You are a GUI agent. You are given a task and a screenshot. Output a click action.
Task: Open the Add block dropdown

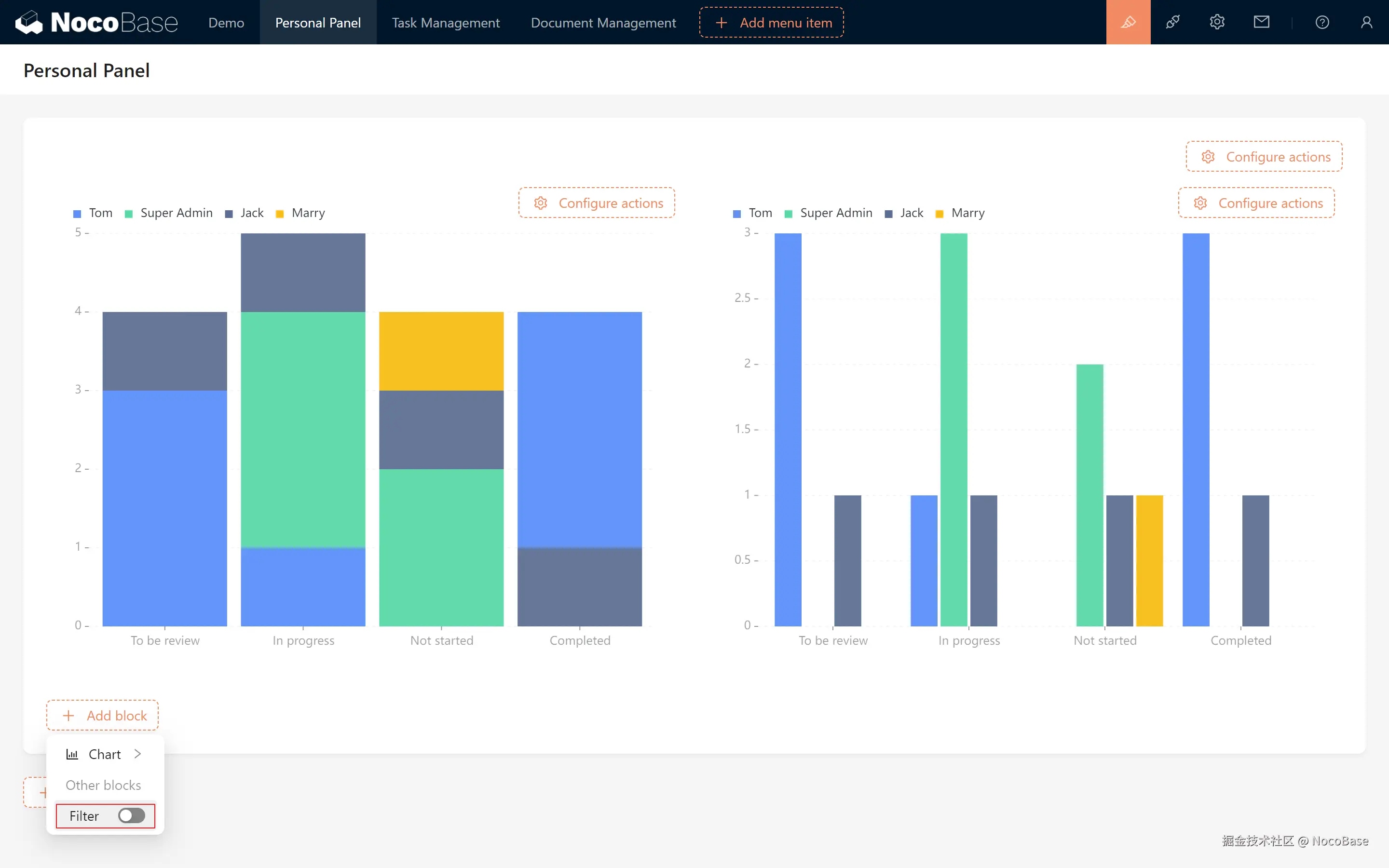[x=102, y=715]
